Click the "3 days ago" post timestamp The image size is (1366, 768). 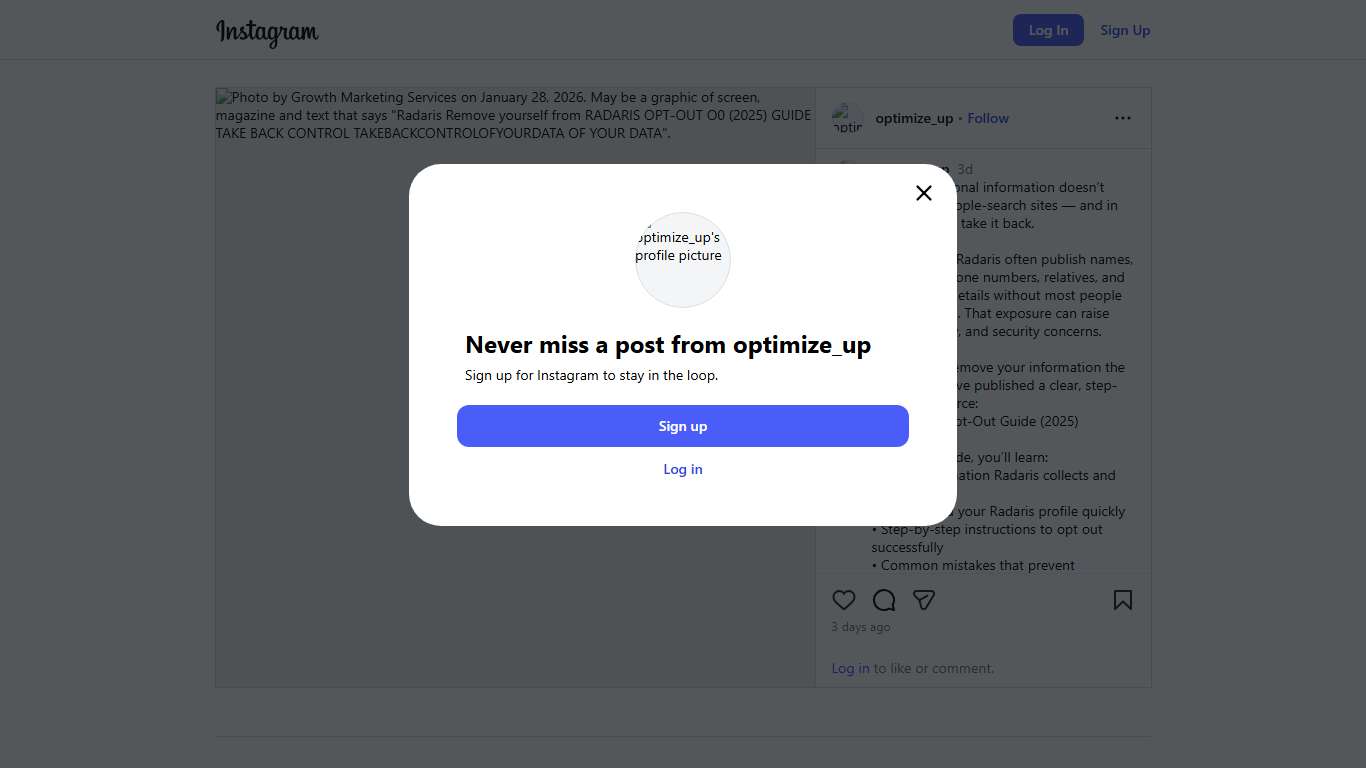(861, 627)
